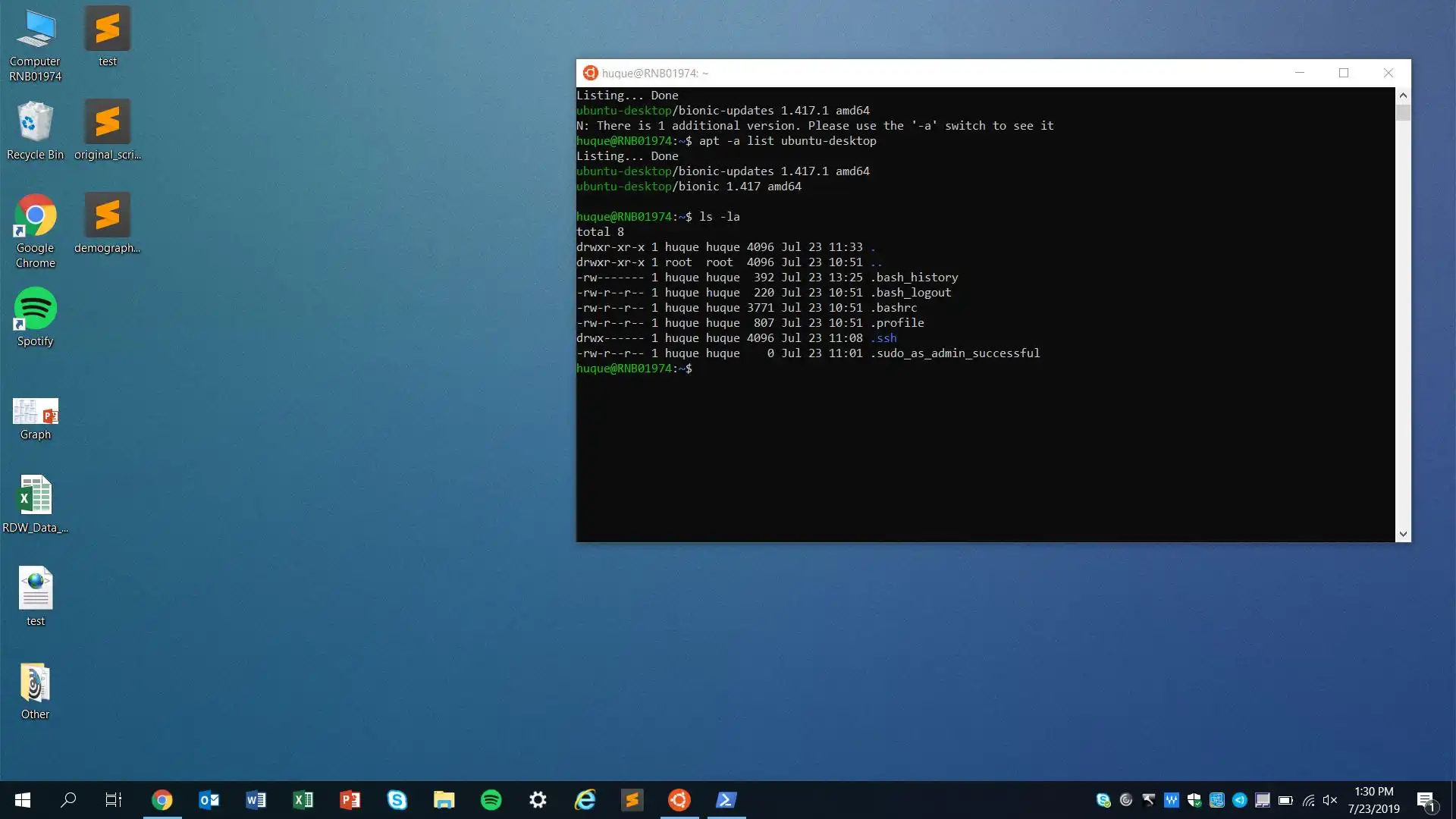1456x819 pixels.
Task: Click the Ubuntu icon in terminal title bar
Action: click(590, 73)
